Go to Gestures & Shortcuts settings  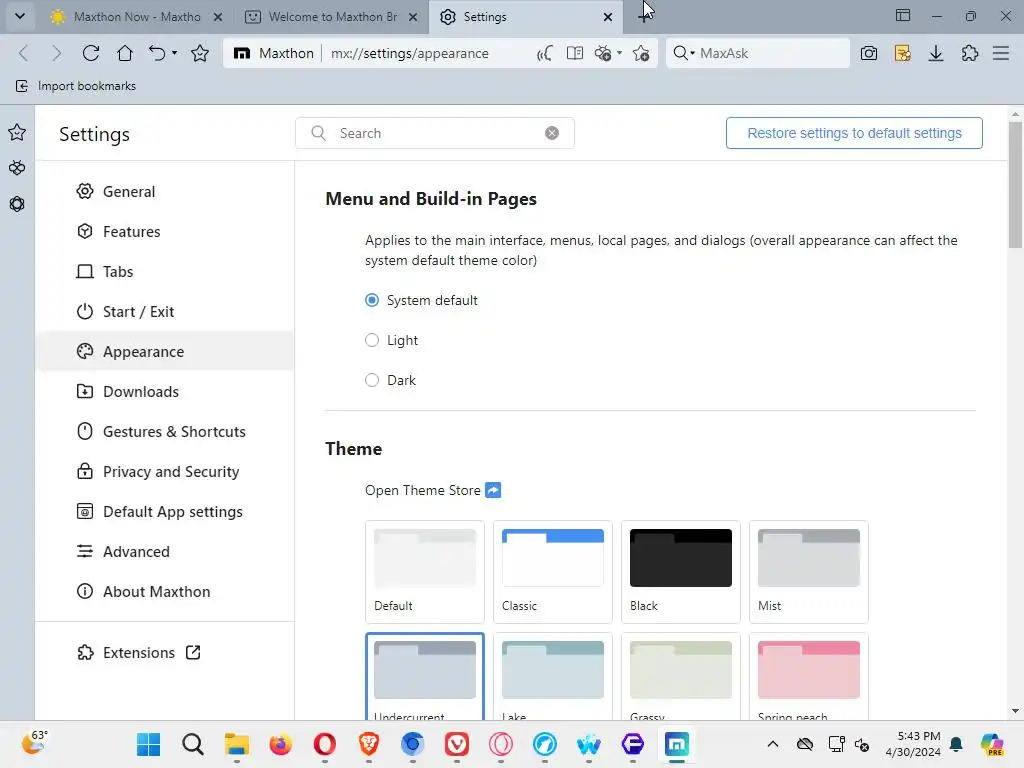pos(165,432)
